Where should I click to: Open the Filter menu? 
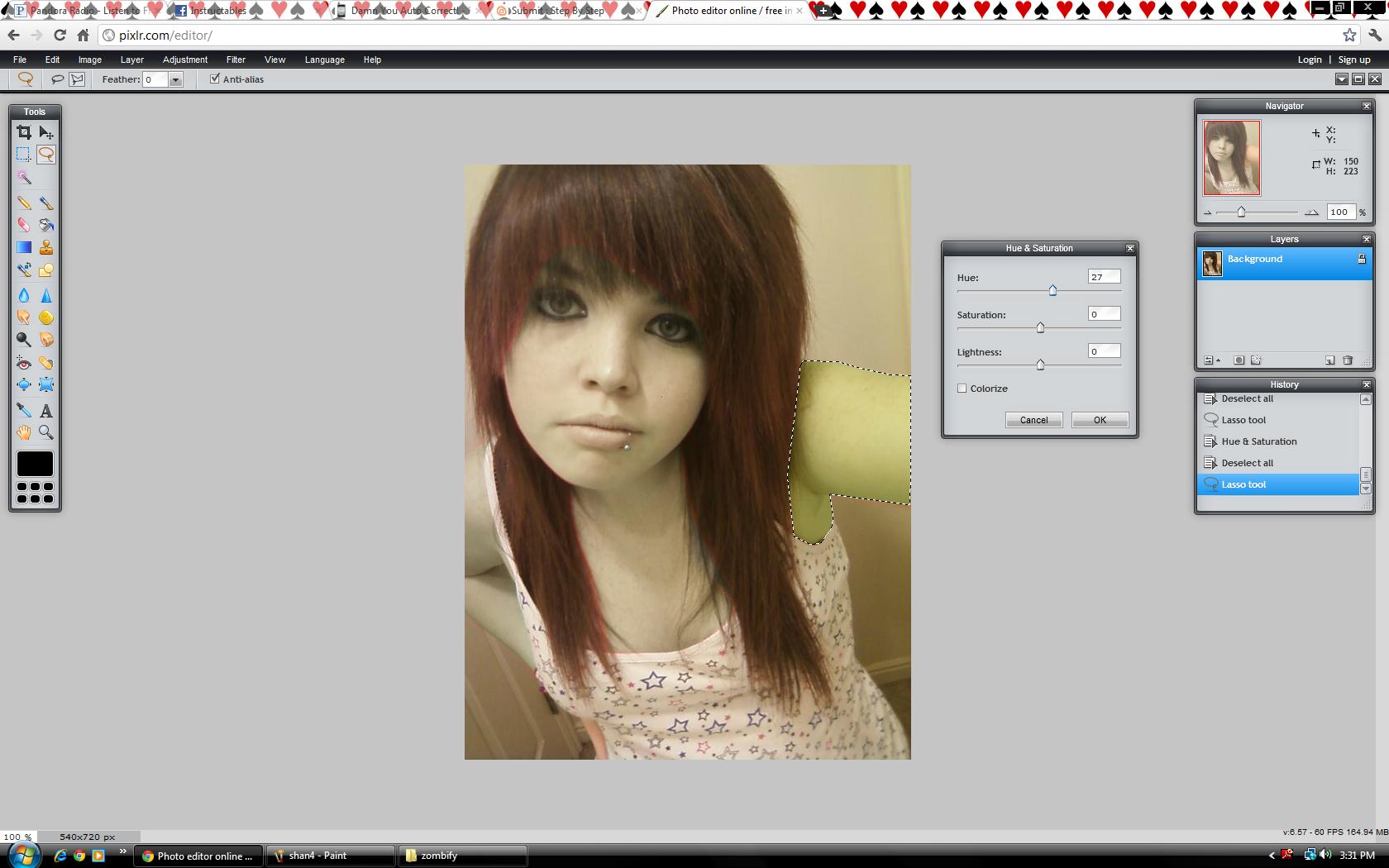click(236, 60)
